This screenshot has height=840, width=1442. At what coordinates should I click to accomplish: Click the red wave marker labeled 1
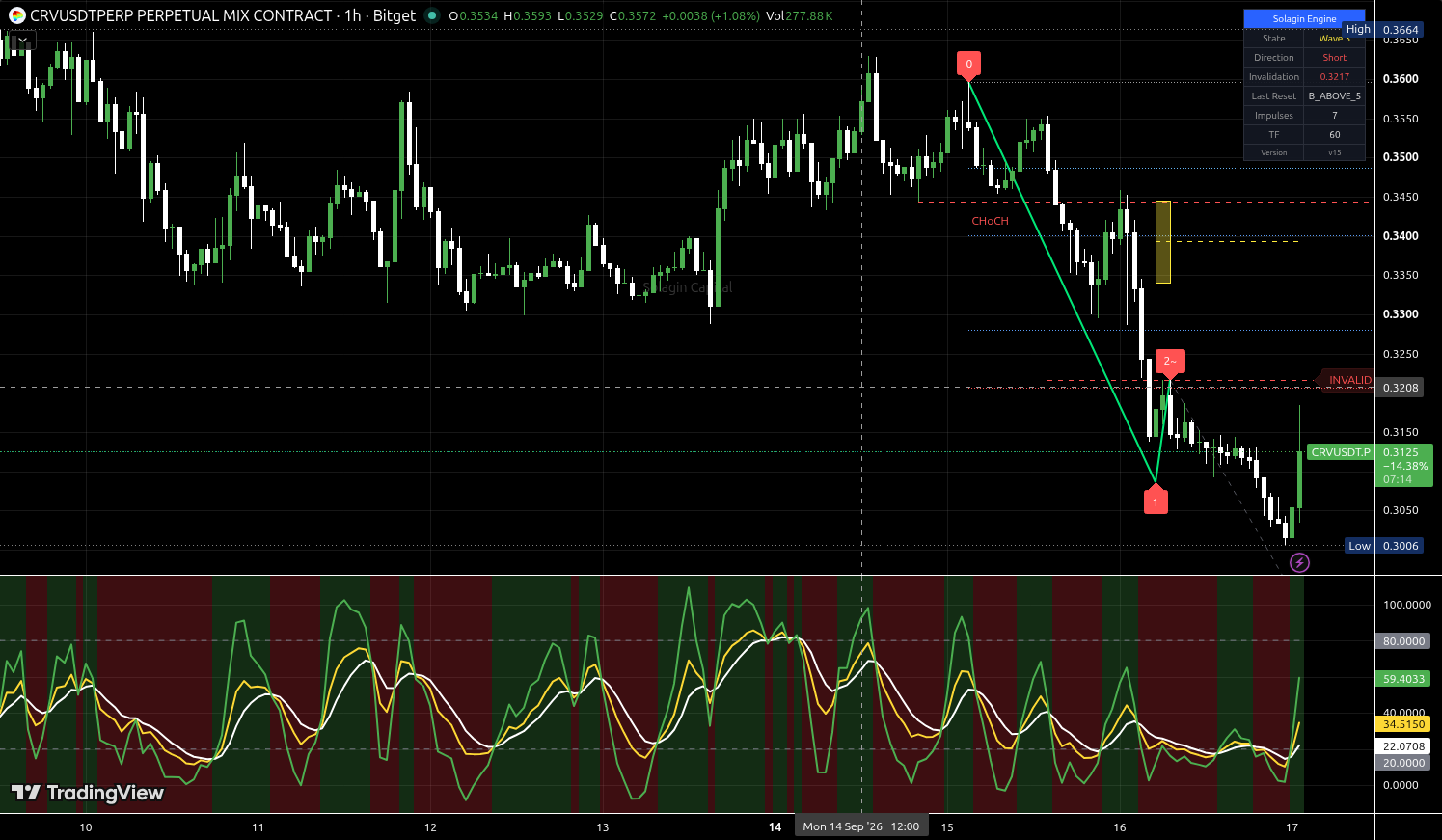tap(1156, 501)
